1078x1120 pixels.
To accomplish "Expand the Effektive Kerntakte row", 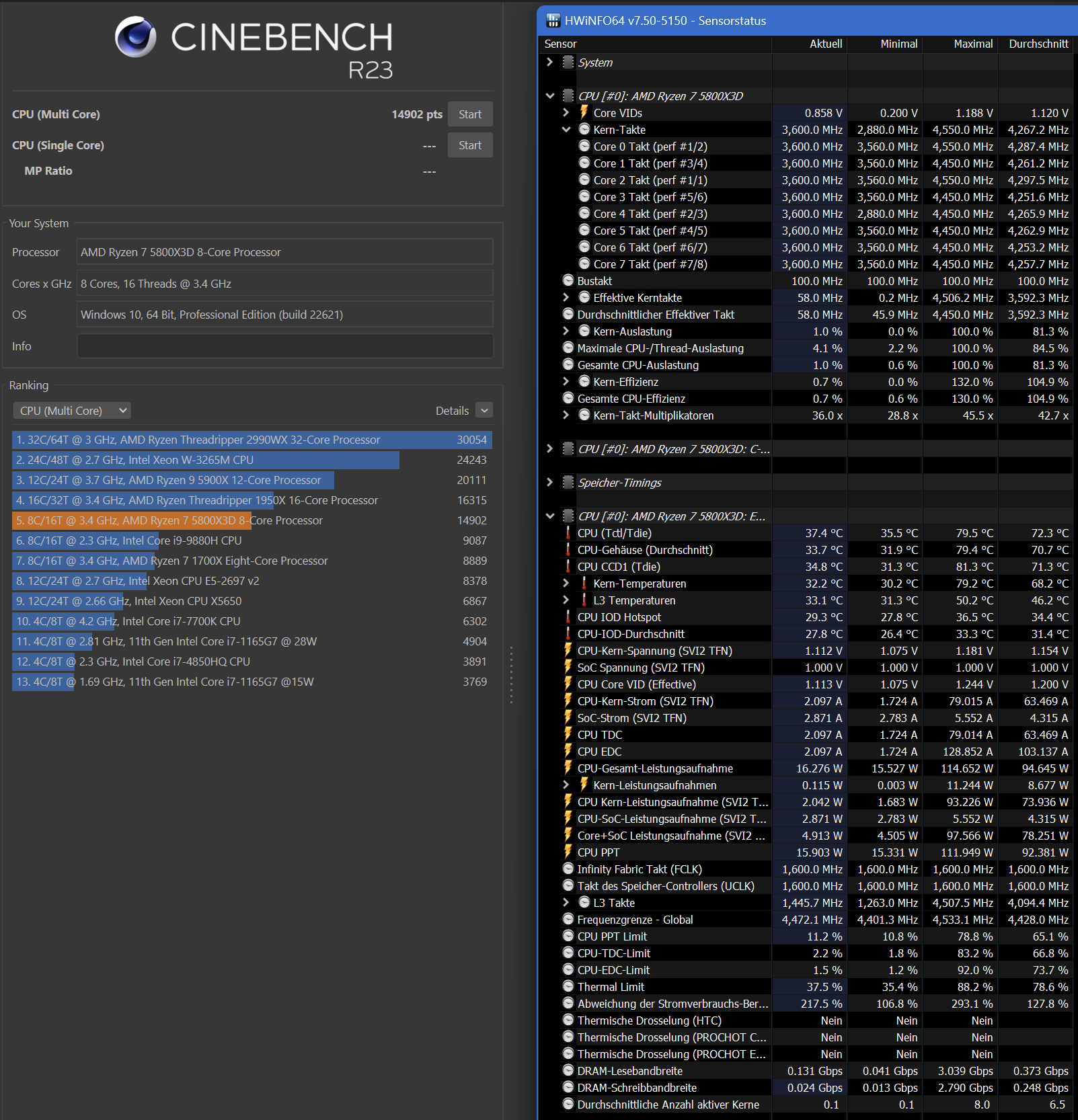I will point(566,298).
